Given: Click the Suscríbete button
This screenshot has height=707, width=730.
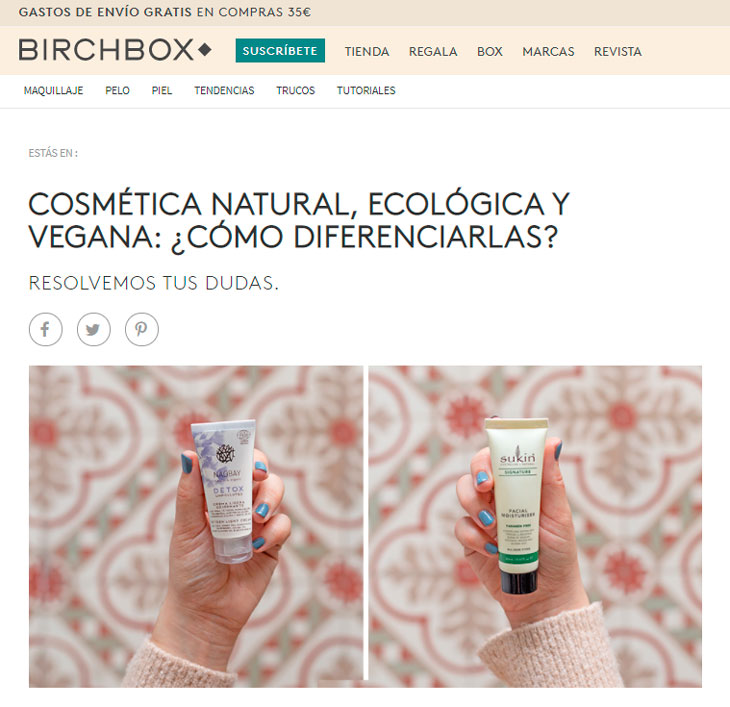Looking at the screenshot, I should 280,51.
